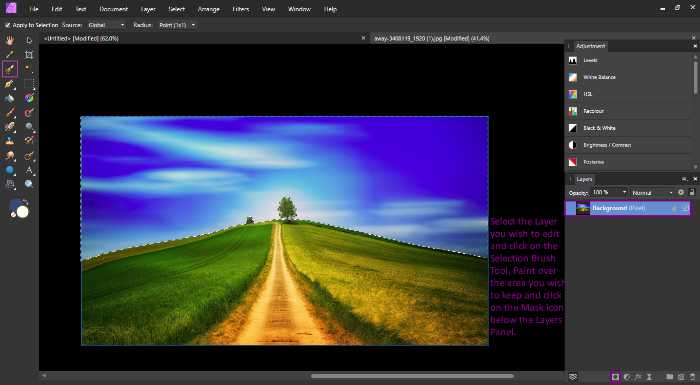700x385 pixels.
Task: Click the Group Layers icon
Action: pos(670,377)
